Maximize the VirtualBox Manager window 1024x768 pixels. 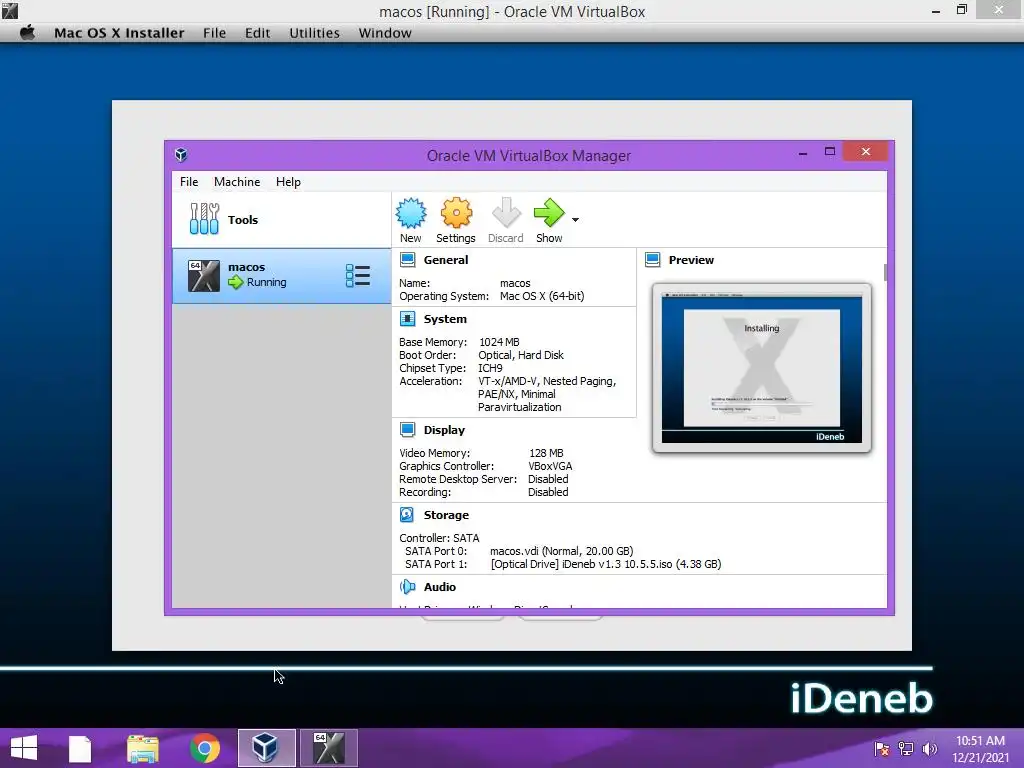pyautogui.click(x=829, y=152)
